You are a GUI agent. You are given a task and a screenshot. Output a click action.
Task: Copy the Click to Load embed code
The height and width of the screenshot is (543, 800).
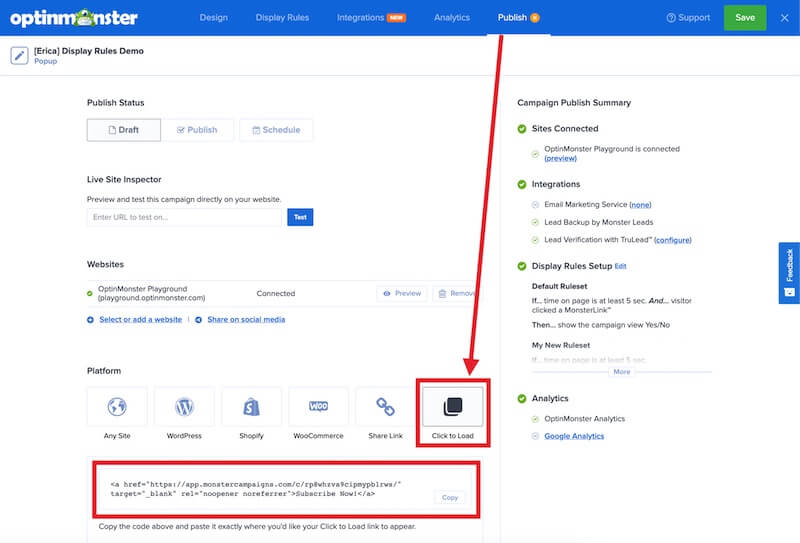[449, 497]
